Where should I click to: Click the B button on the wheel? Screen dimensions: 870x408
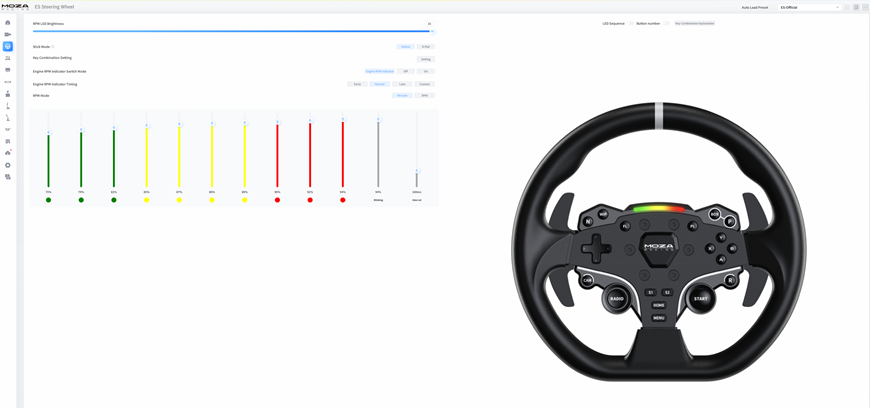pos(732,248)
